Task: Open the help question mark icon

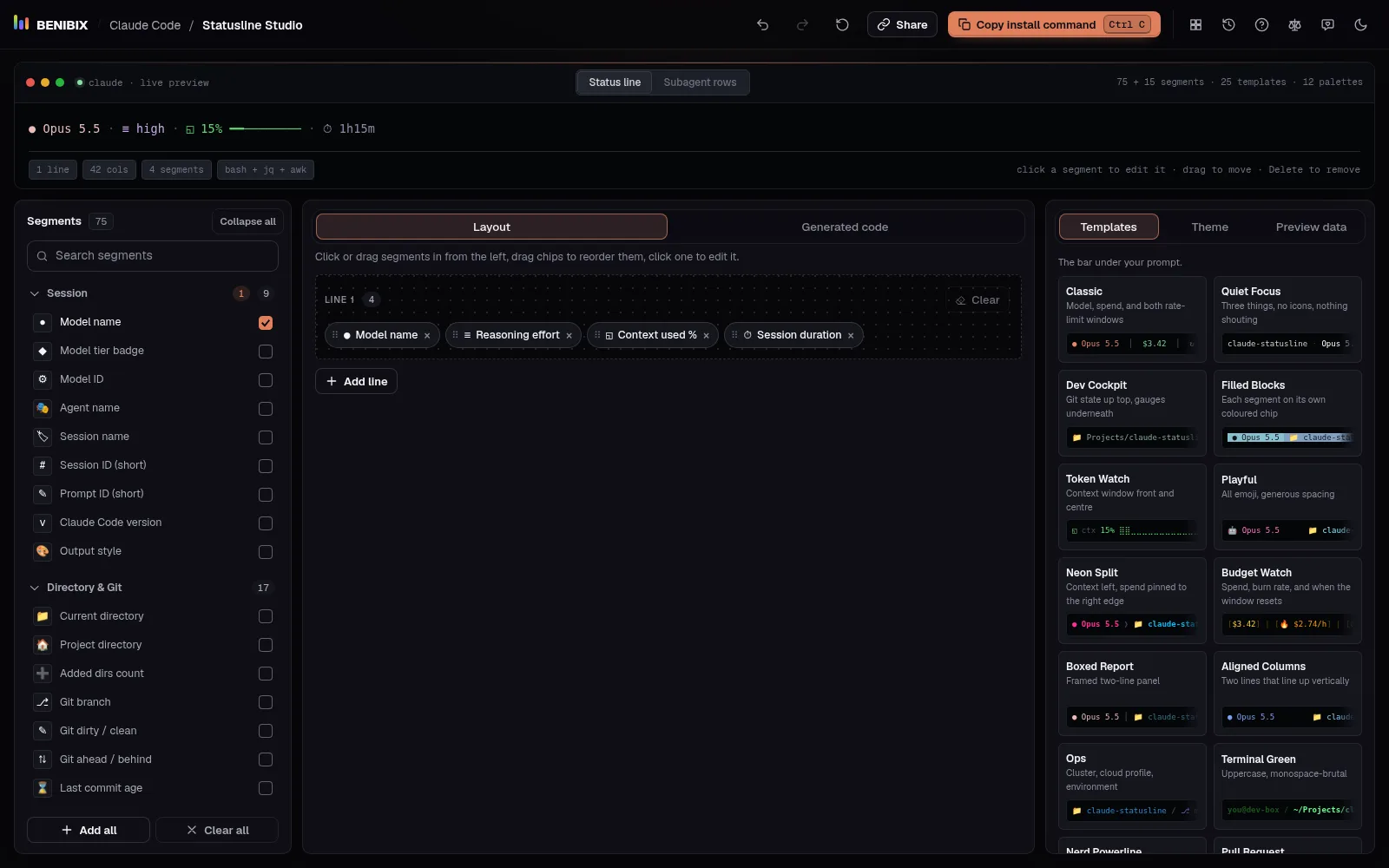Action: coord(1261,25)
